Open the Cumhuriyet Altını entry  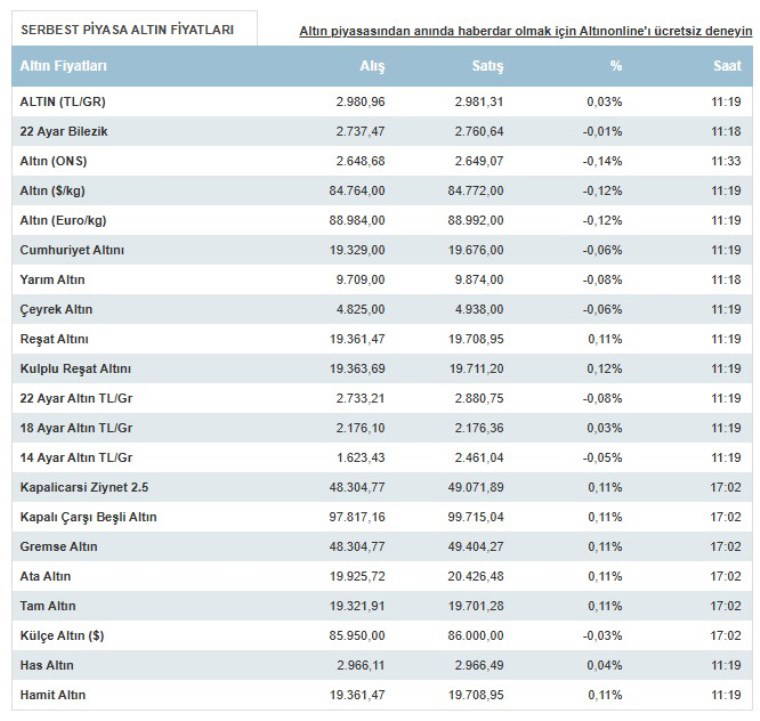[x=72, y=250]
